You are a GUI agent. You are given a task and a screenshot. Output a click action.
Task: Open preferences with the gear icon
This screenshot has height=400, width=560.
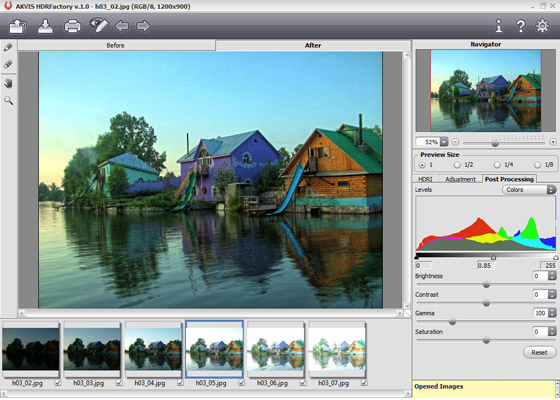542,26
